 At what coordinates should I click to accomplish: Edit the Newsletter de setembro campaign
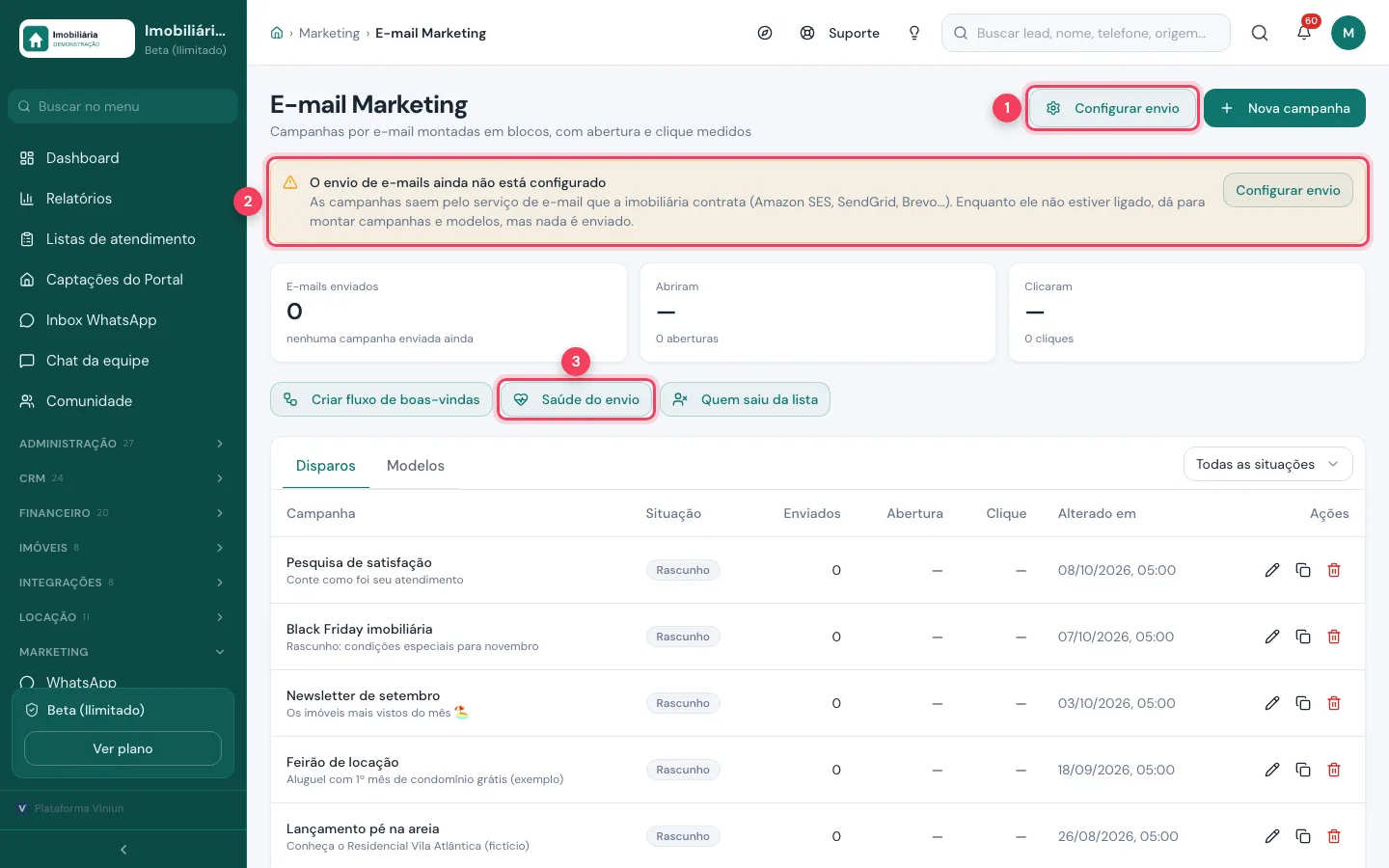click(x=1272, y=703)
